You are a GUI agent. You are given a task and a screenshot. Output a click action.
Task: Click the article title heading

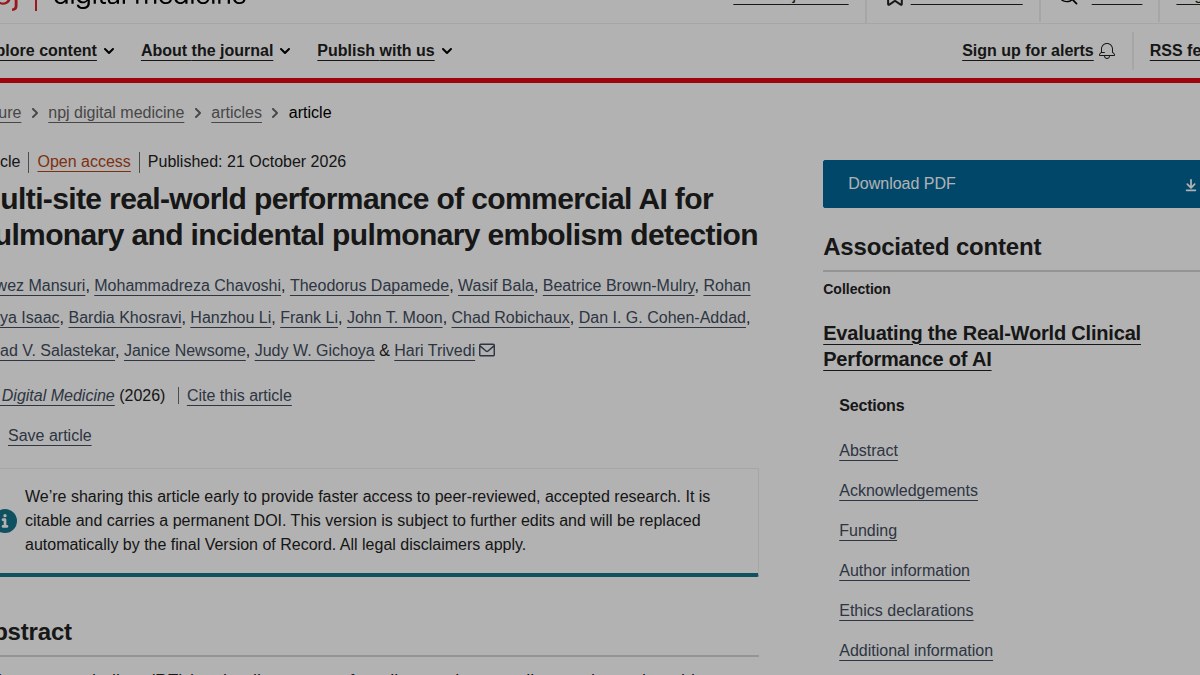click(377, 217)
